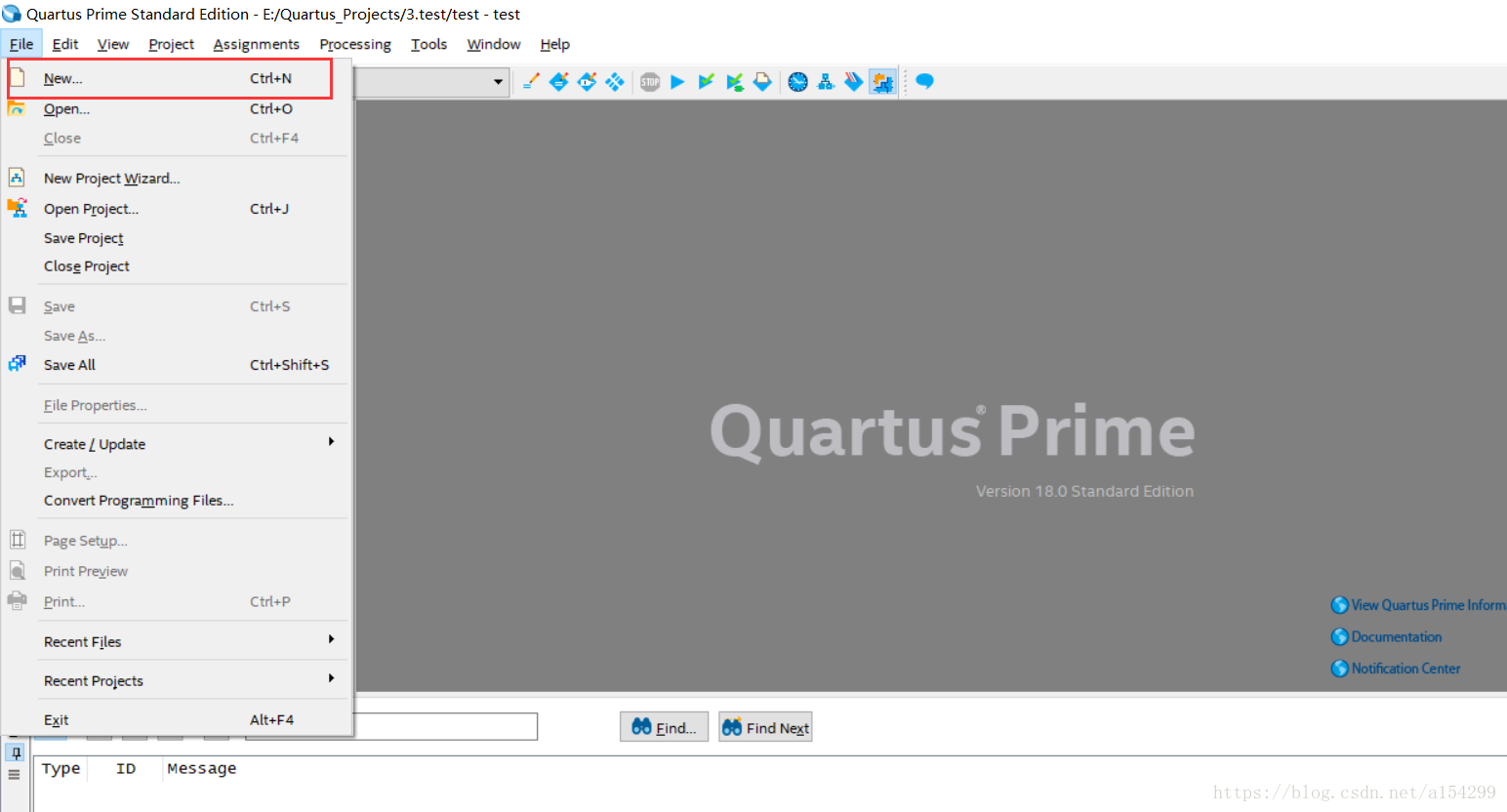This screenshot has height=812, width=1507.
Task: Open the Window menu
Action: 494,44
